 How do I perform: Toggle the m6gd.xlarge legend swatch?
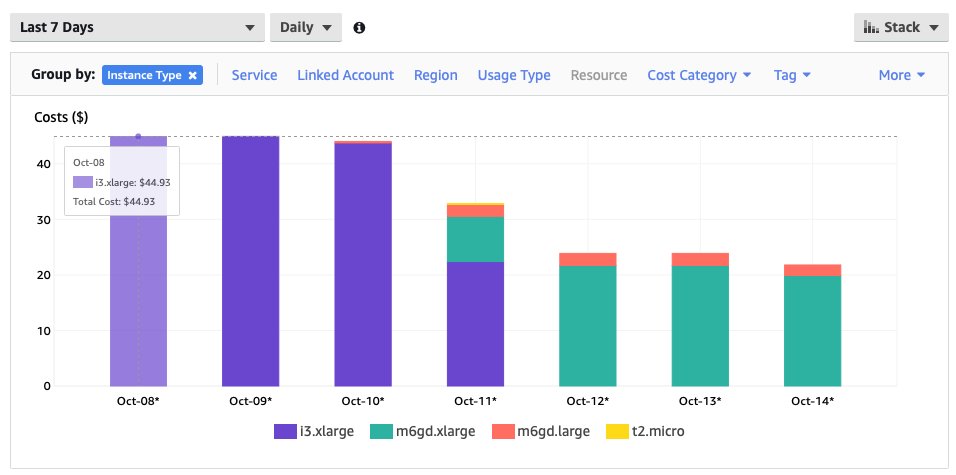[x=382, y=431]
